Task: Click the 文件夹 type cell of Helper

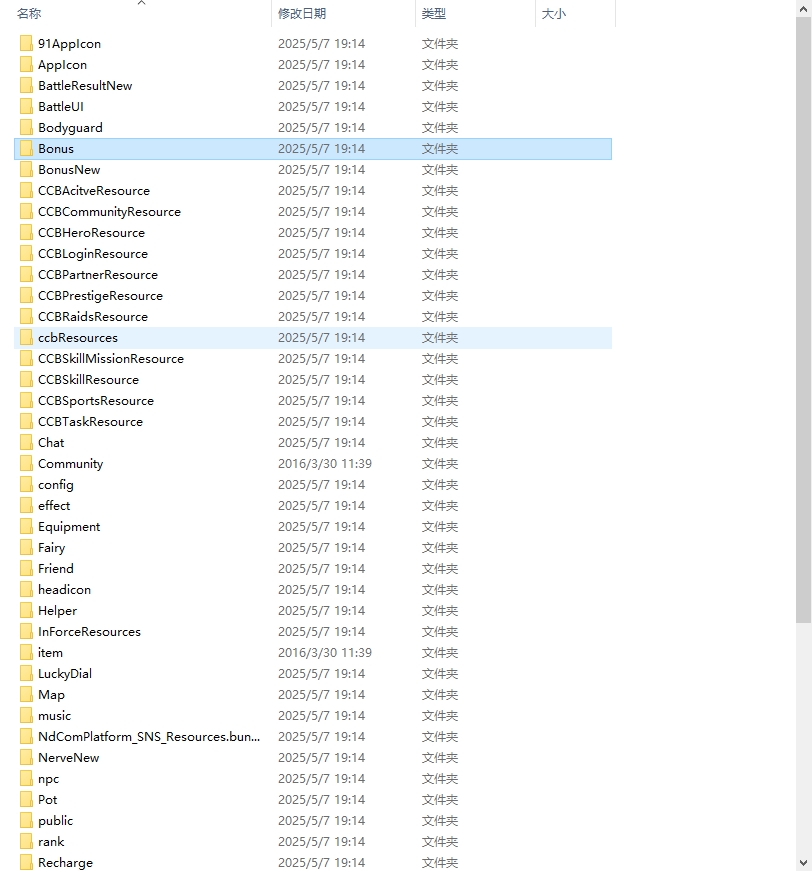Action: pos(439,611)
